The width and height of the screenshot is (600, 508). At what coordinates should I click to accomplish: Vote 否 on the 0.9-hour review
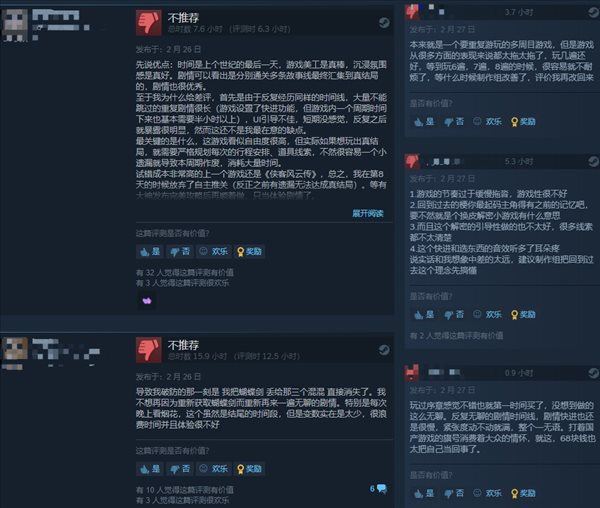point(454,493)
